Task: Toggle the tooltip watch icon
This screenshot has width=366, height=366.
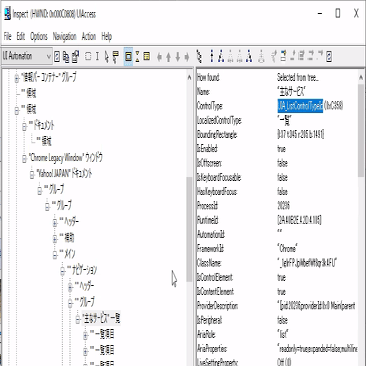Action: [115, 57]
